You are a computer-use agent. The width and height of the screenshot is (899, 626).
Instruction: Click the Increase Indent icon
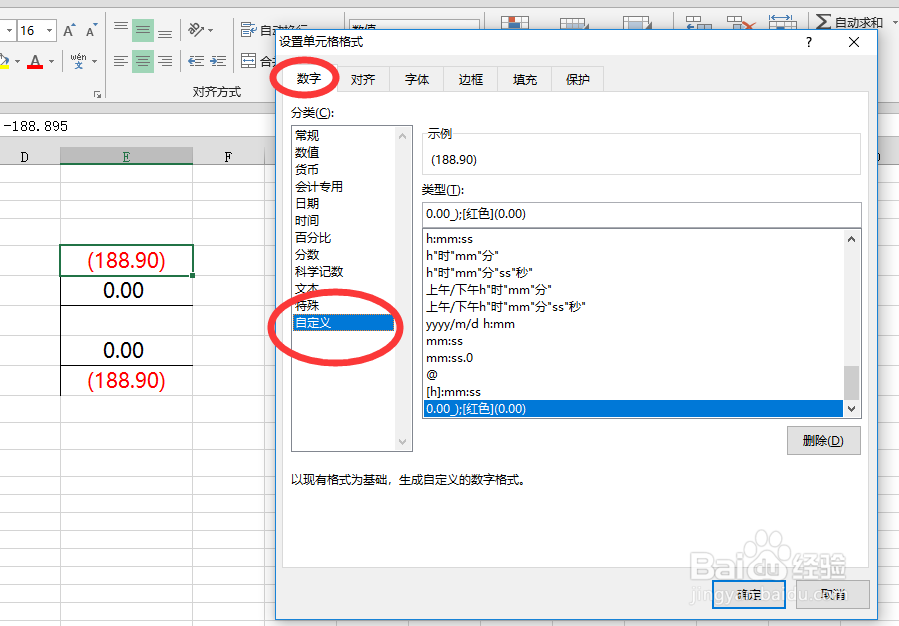[x=216, y=60]
